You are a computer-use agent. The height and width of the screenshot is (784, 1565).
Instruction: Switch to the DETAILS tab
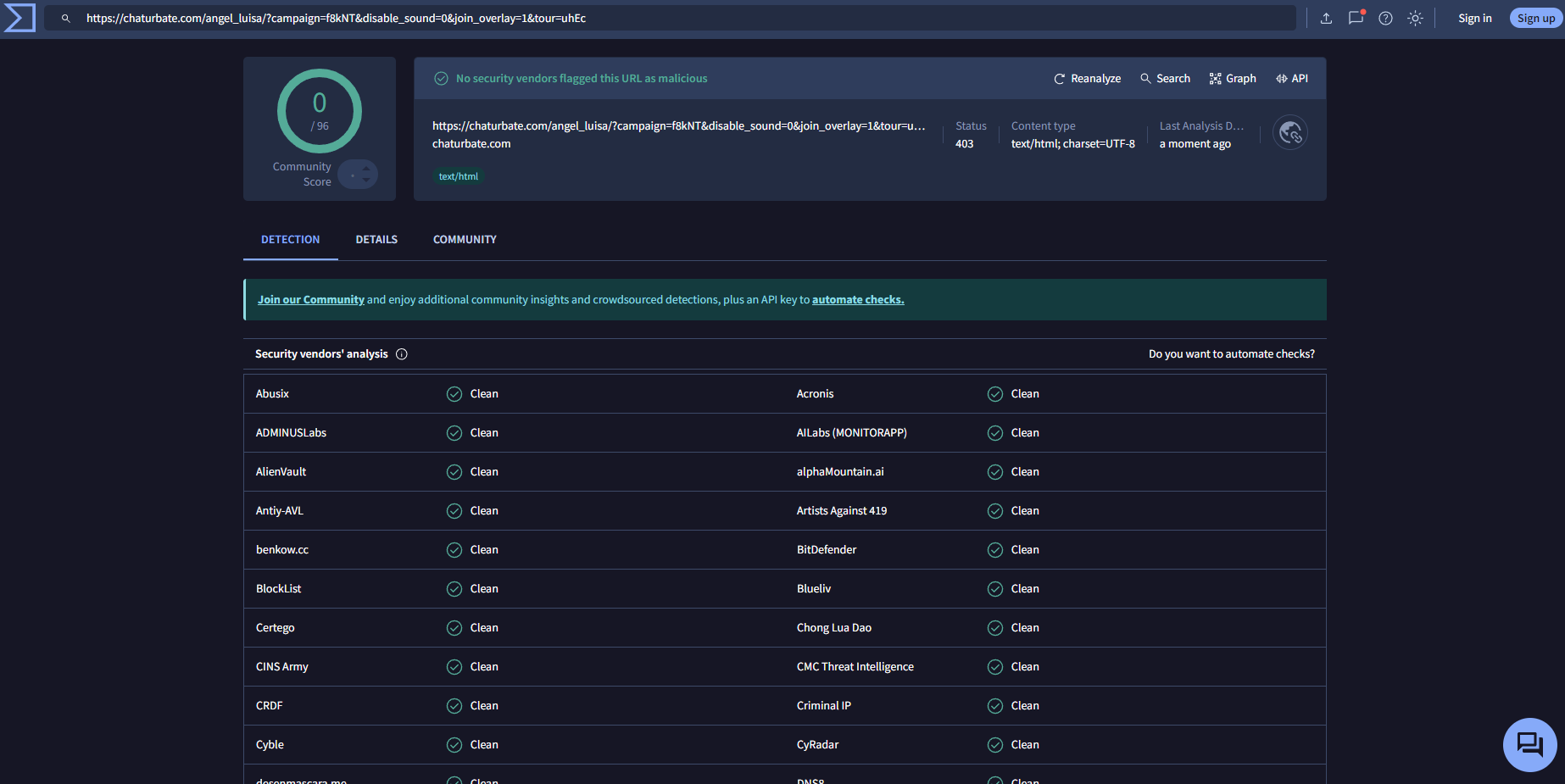tap(376, 240)
